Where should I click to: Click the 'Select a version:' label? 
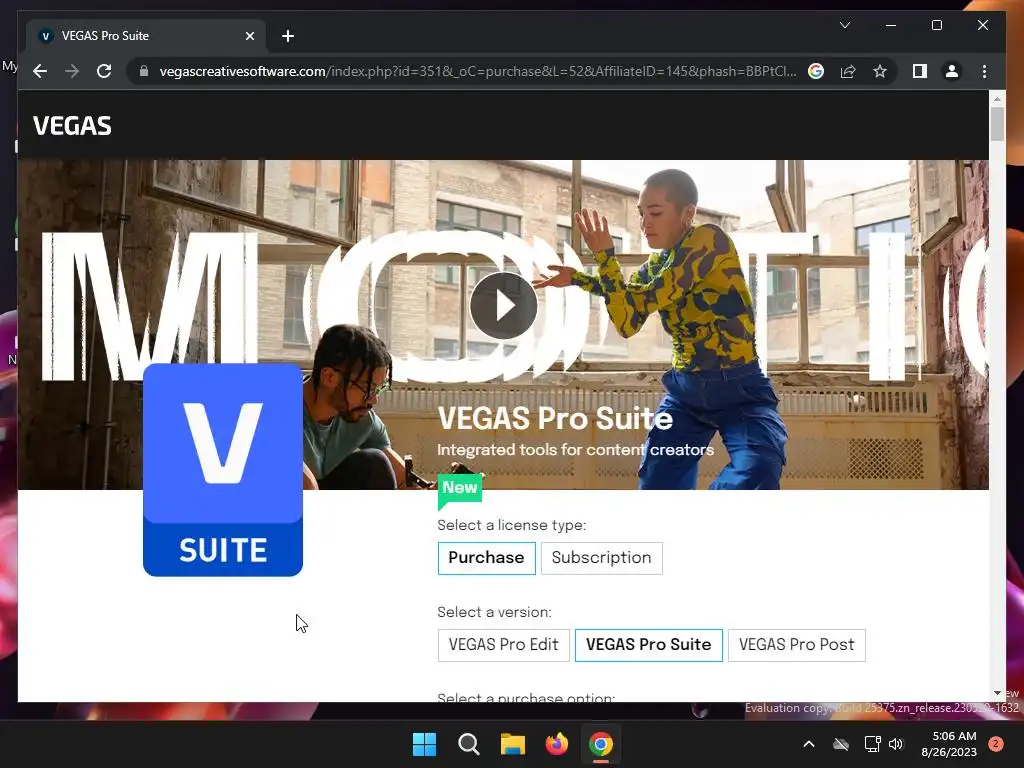click(494, 612)
